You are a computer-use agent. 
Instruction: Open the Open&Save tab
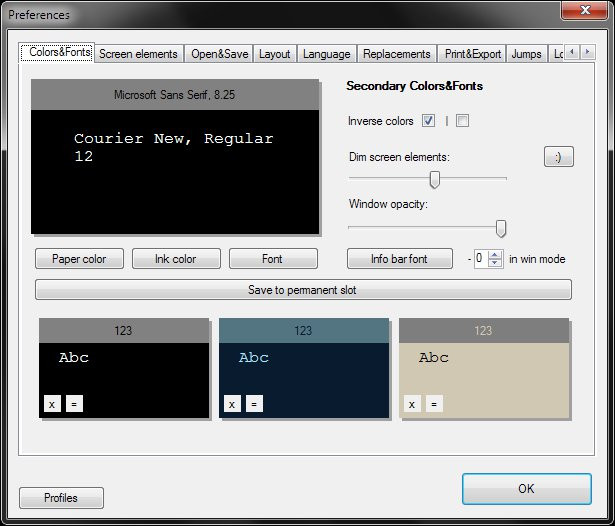pyautogui.click(x=219, y=54)
